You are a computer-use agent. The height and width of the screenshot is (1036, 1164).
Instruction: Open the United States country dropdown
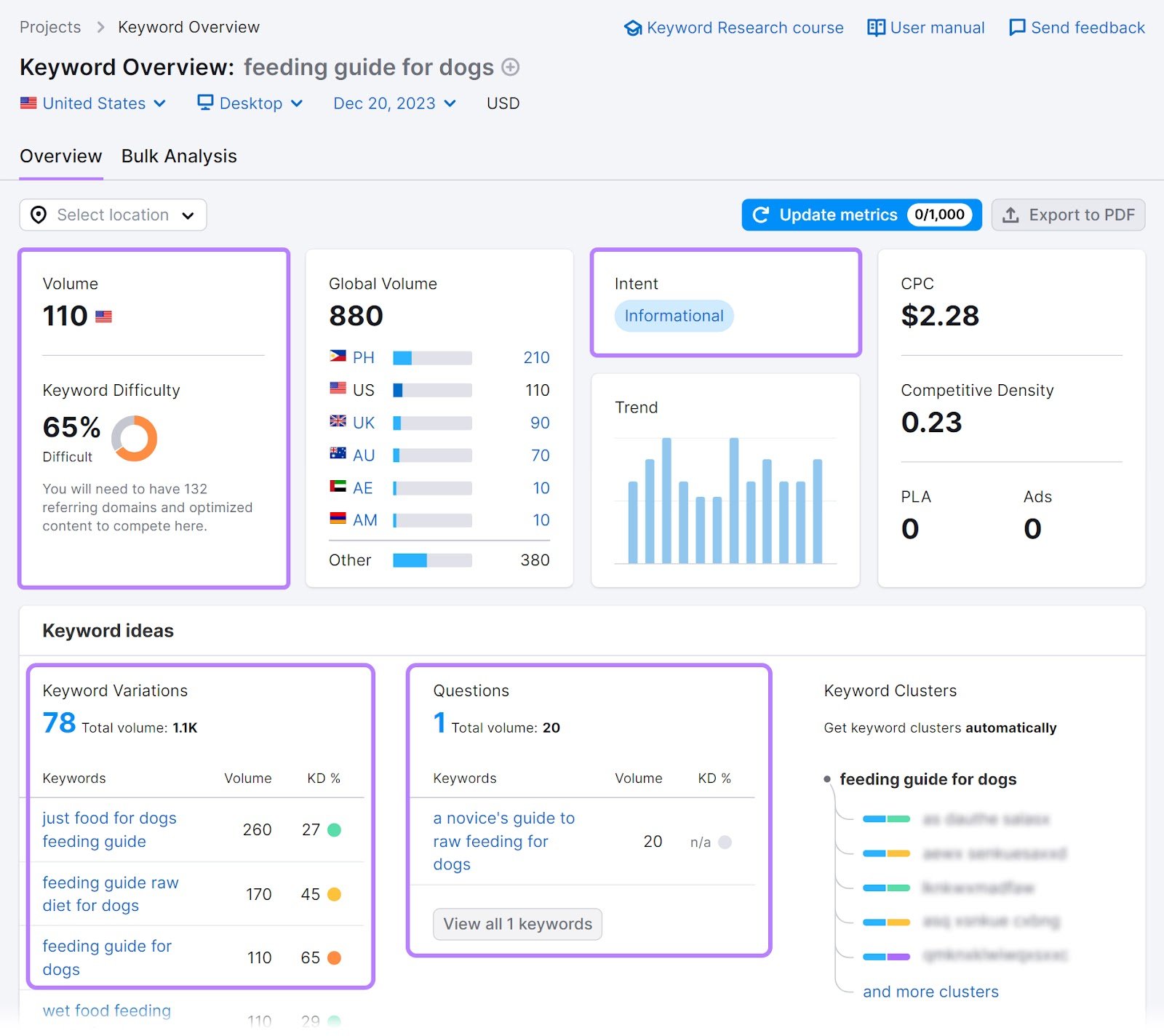tap(95, 103)
